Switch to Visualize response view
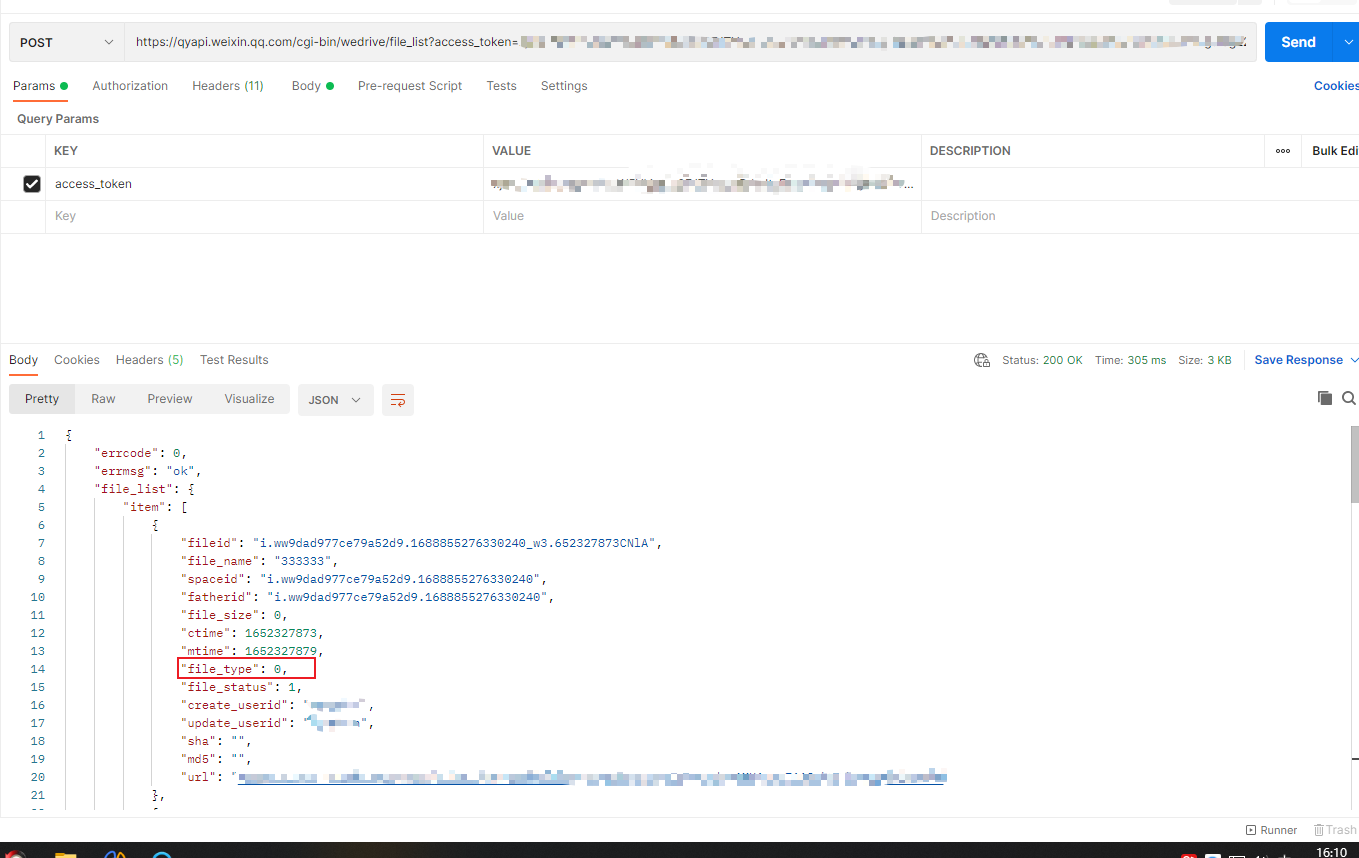 pos(249,399)
